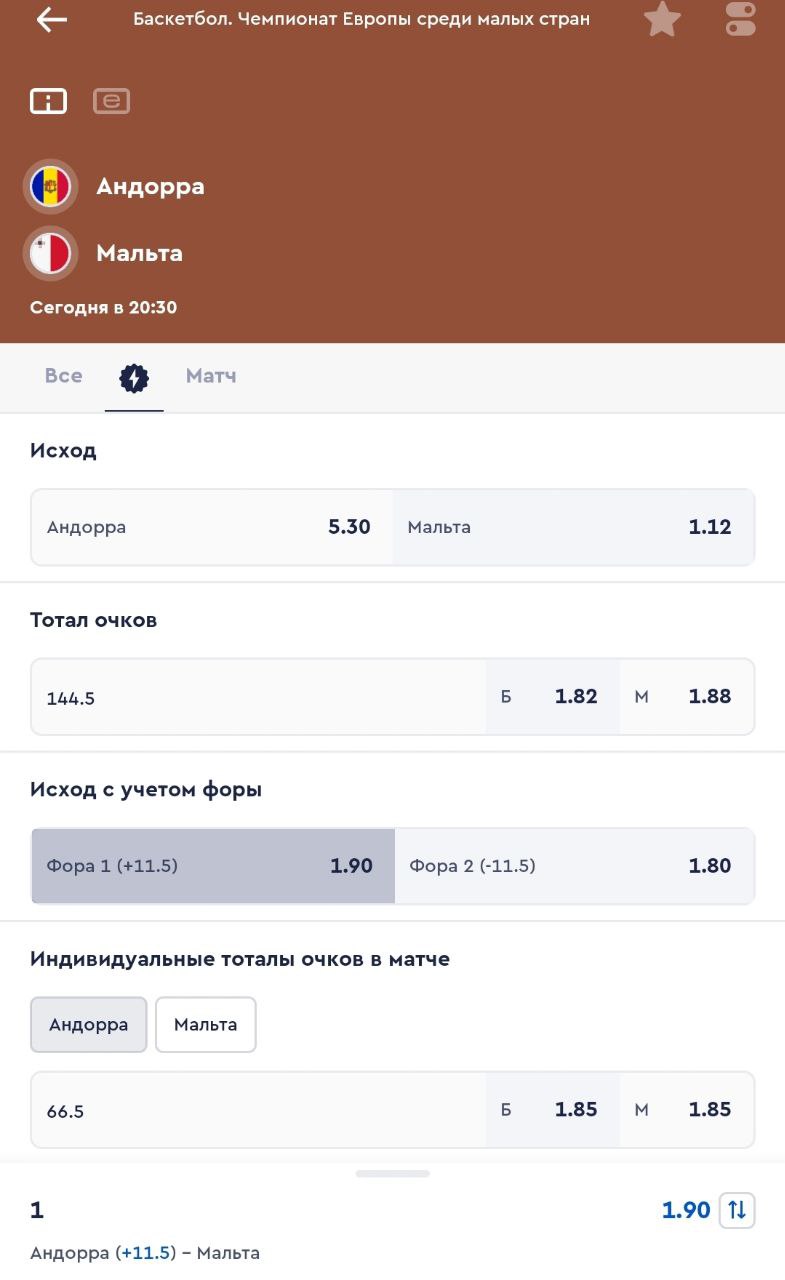Switch to the Все tab
This screenshot has width=785, height=1280.
[63, 376]
